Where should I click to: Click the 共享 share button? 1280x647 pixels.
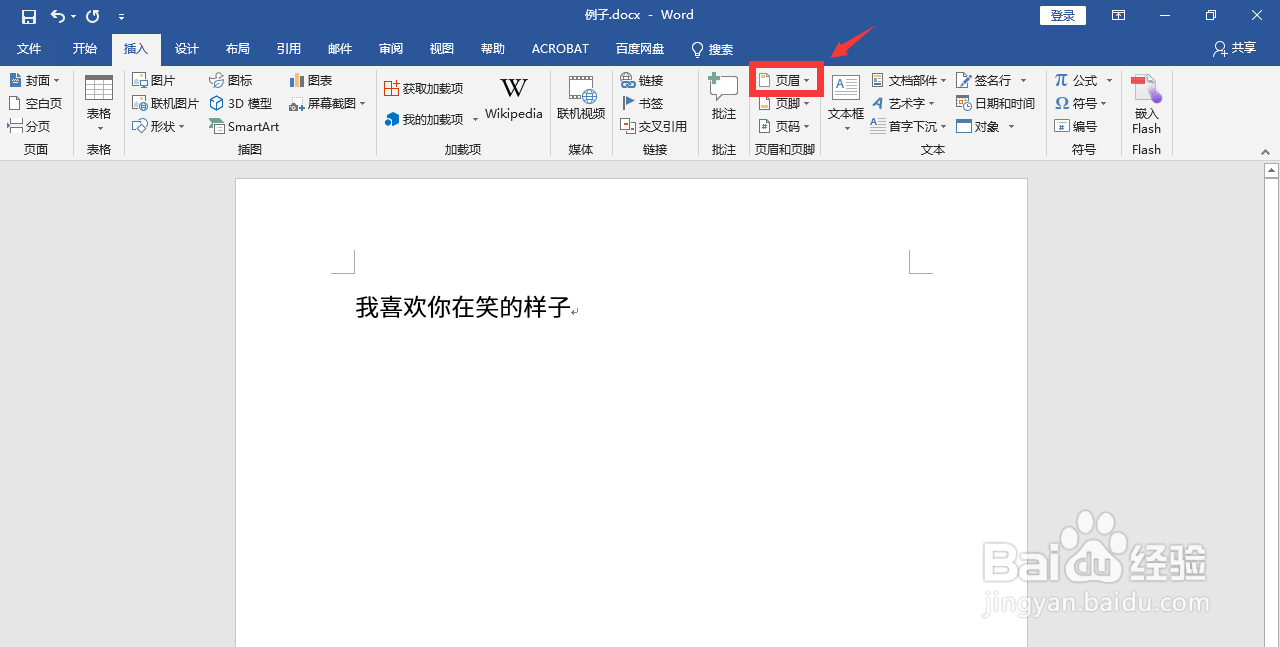point(1233,48)
